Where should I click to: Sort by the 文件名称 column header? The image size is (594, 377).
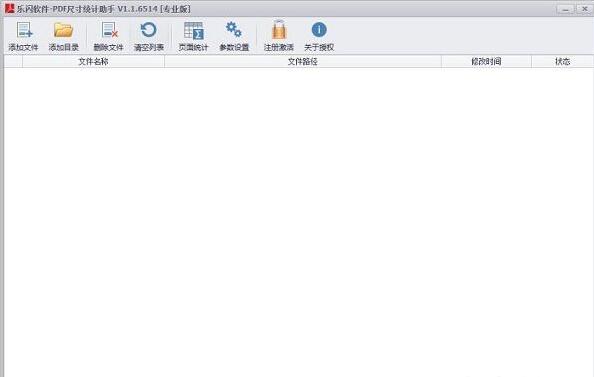point(94,61)
